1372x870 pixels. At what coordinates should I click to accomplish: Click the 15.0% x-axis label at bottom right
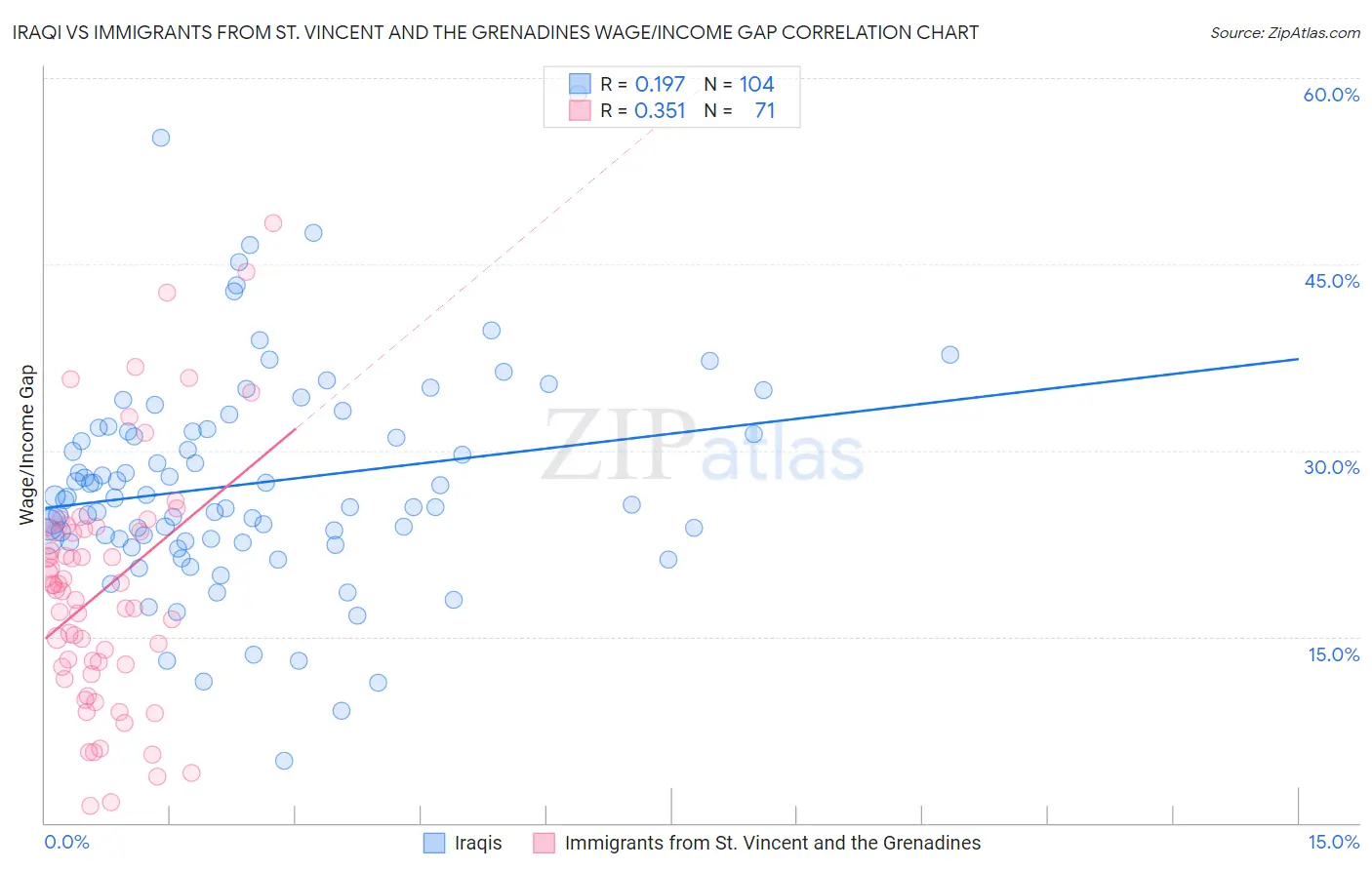[1333, 842]
